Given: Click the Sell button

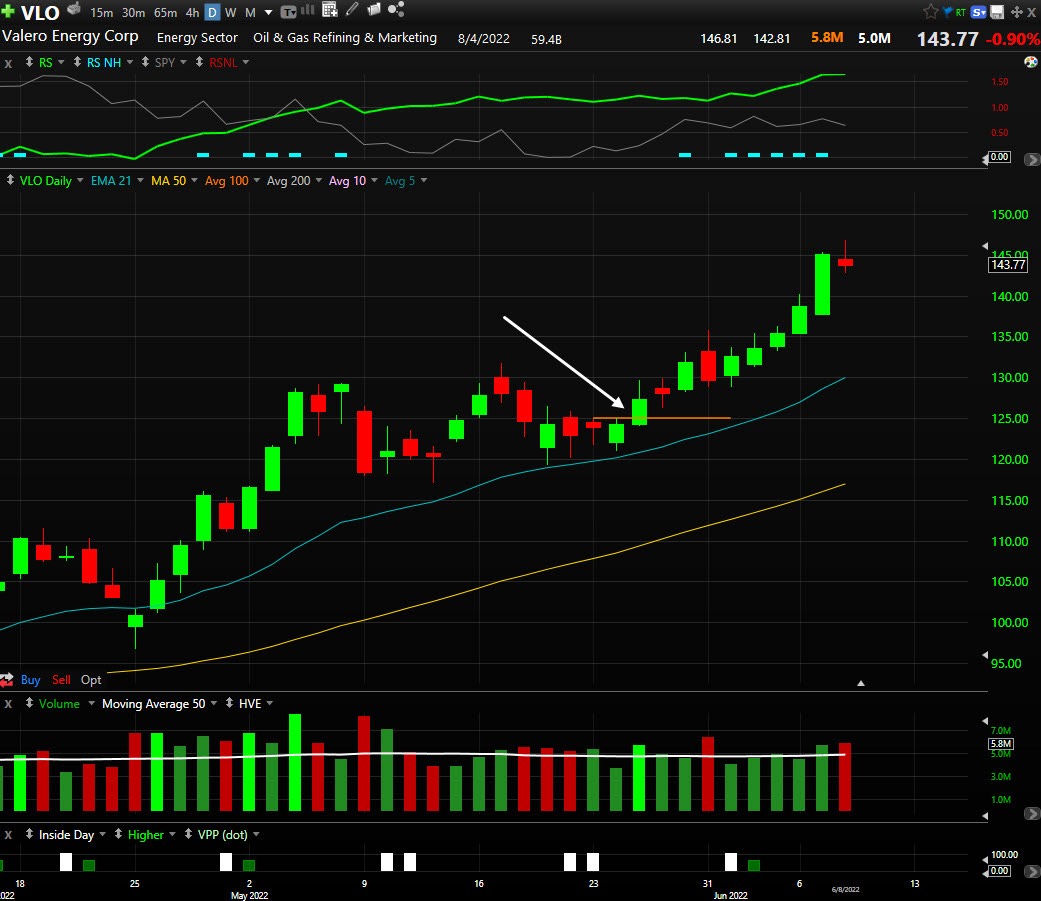Looking at the screenshot, I should tap(61, 680).
